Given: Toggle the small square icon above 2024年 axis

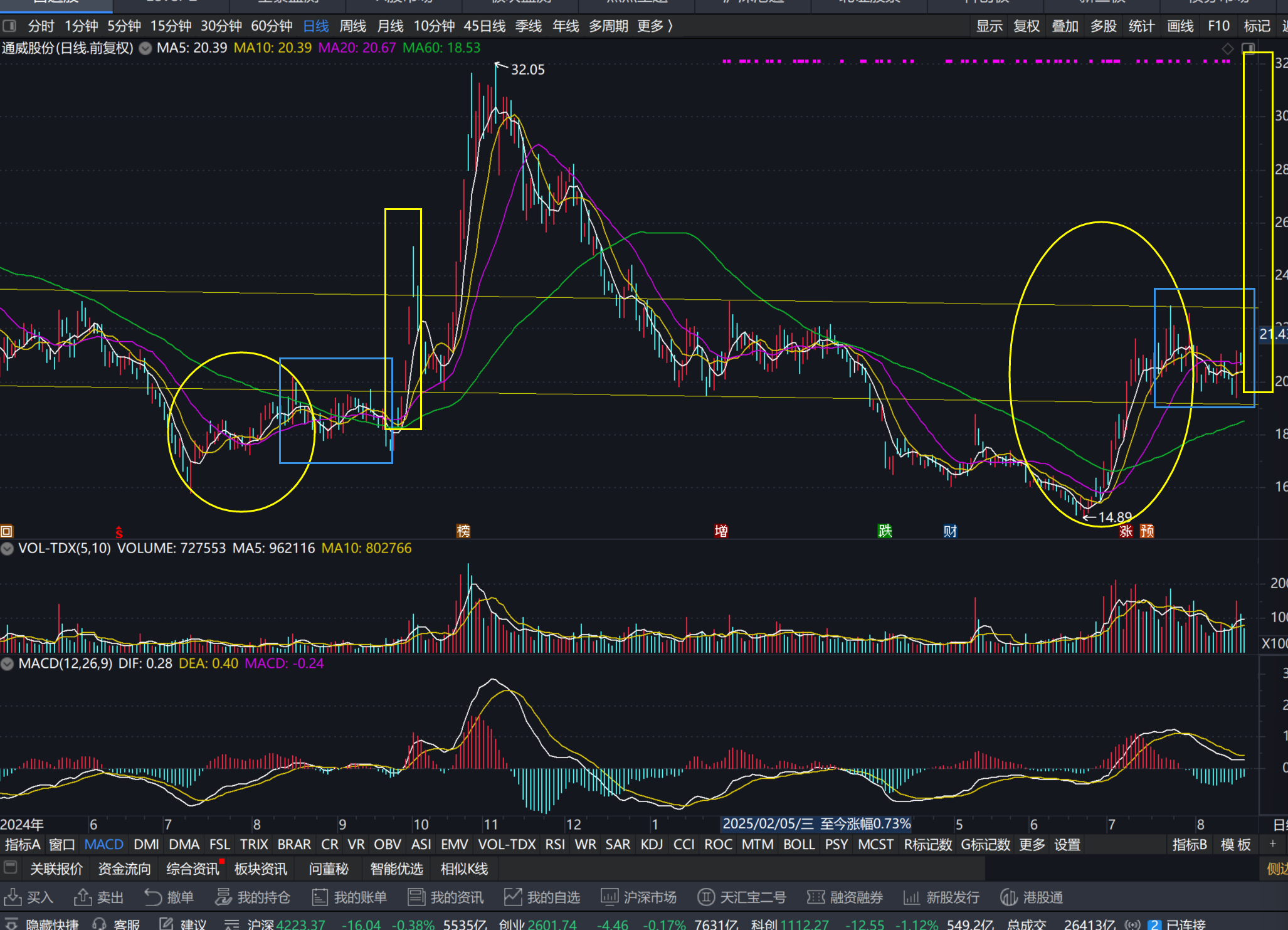Looking at the screenshot, I should coord(6,531).
